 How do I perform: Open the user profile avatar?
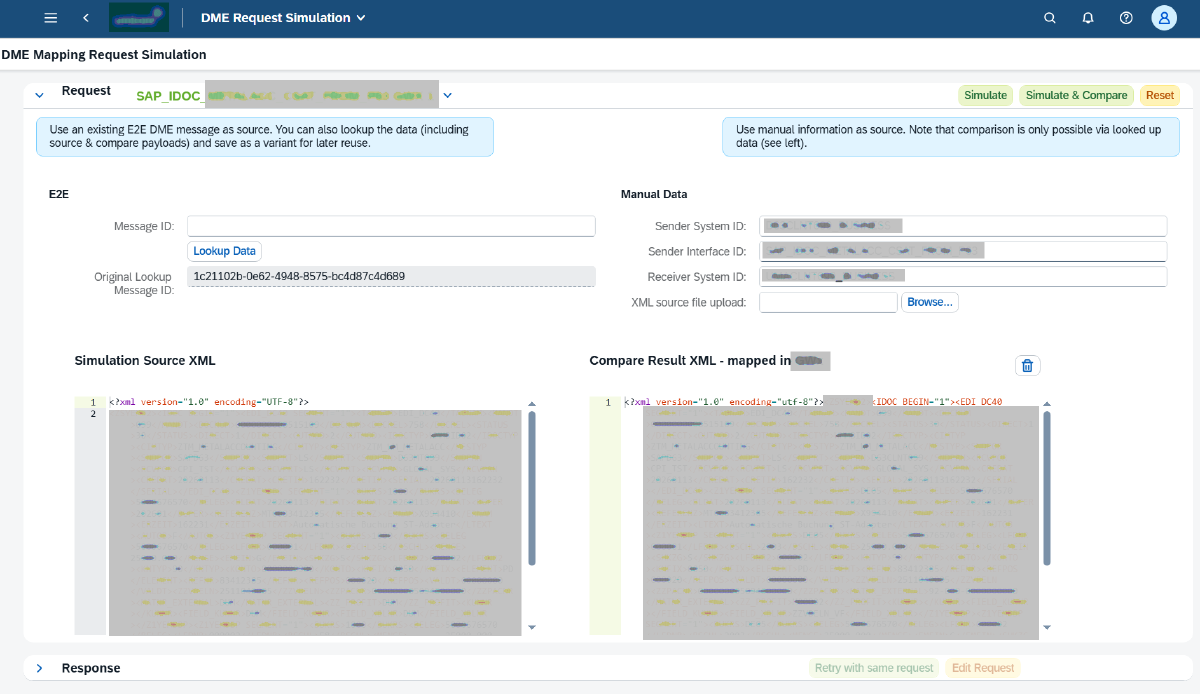pyautogui.click(x=1164, y=18)
